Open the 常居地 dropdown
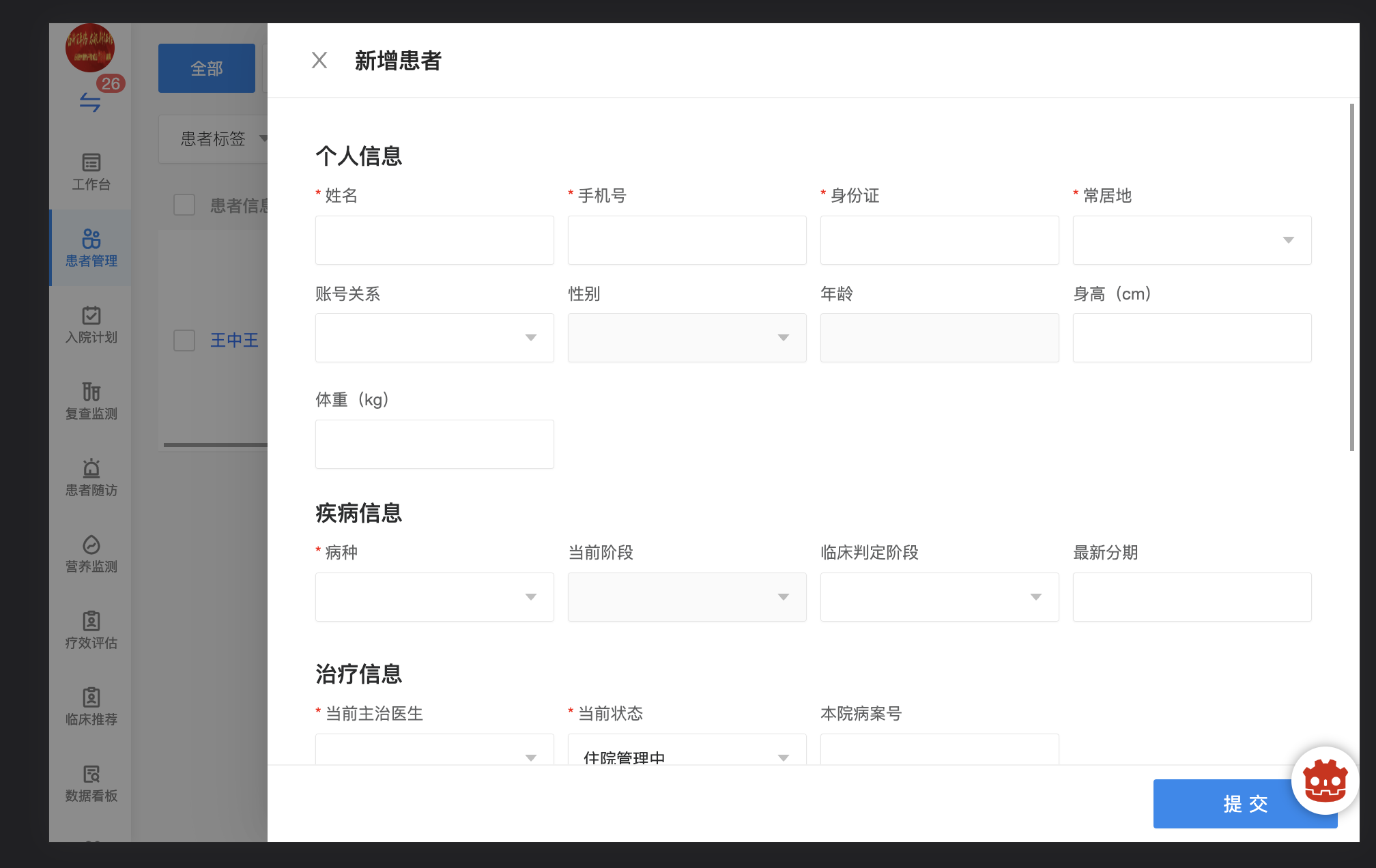The height and width of the screenshot is (868, 1376). pyautogui.click(x=1192, y=240)
